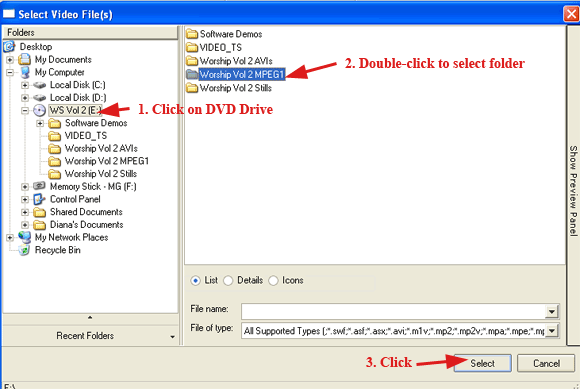Click the My Documents folder icon
Screen dimensions: 580x389
[x=24, y=59]
